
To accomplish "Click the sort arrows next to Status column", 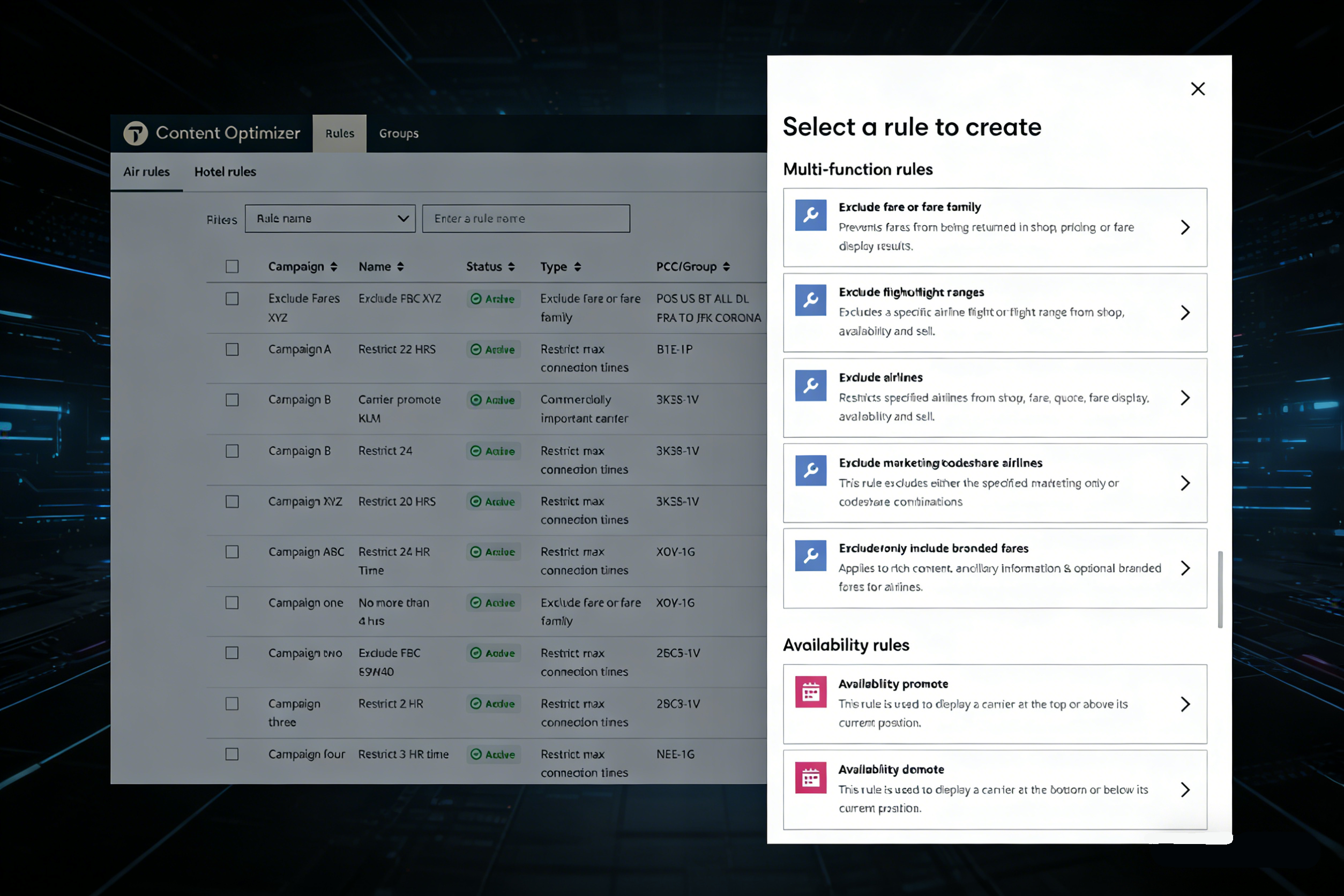I will 511,267.
